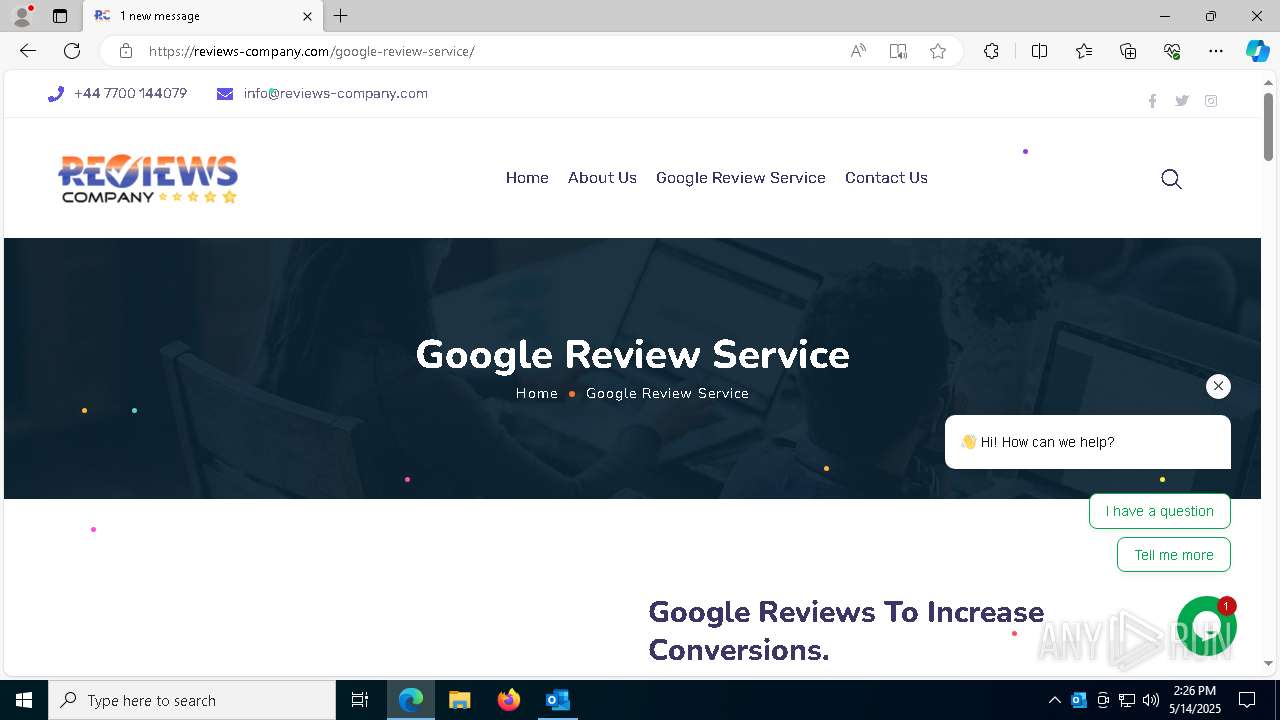This screenshot has width=1280, height=720.
Task: Toggle Split screen view
Action: 1039,51
